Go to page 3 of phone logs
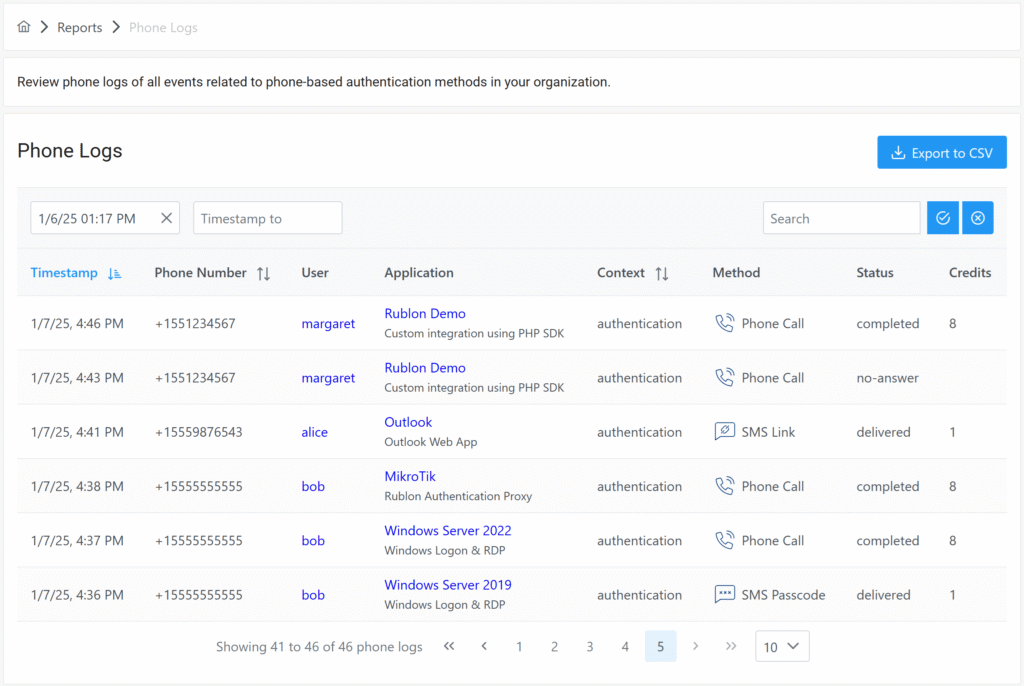This screenshot has height=686, width=1024. [x=590, y=646]
